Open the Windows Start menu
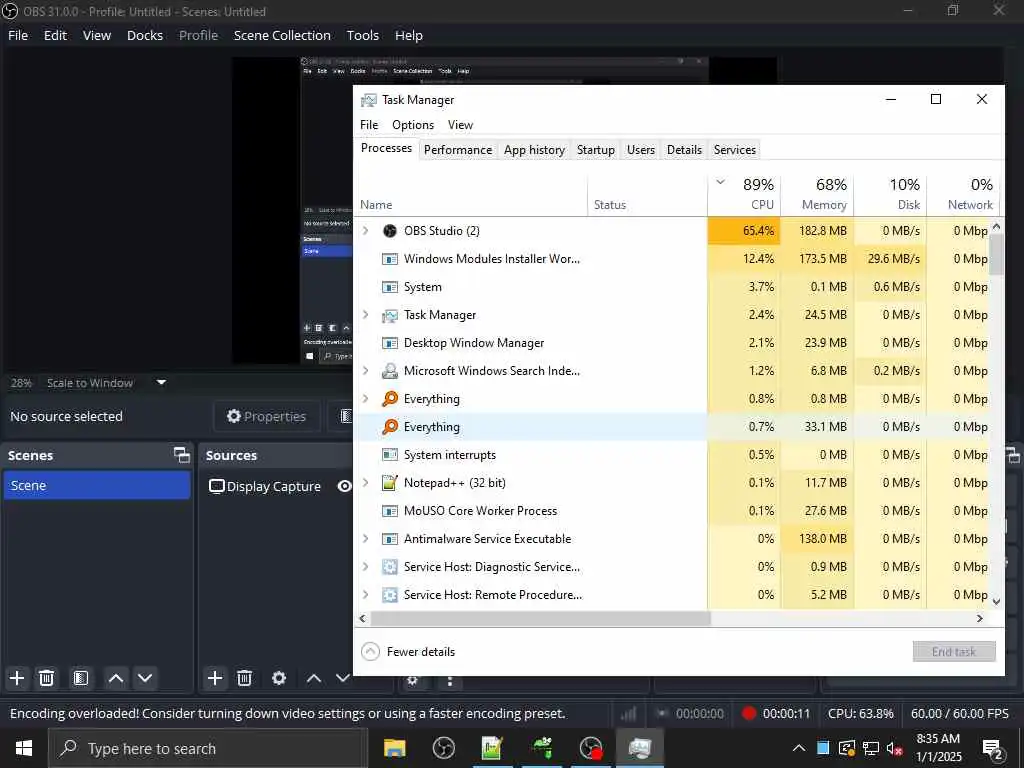This screenshot has height=768, width=1024. pos(24,748)
